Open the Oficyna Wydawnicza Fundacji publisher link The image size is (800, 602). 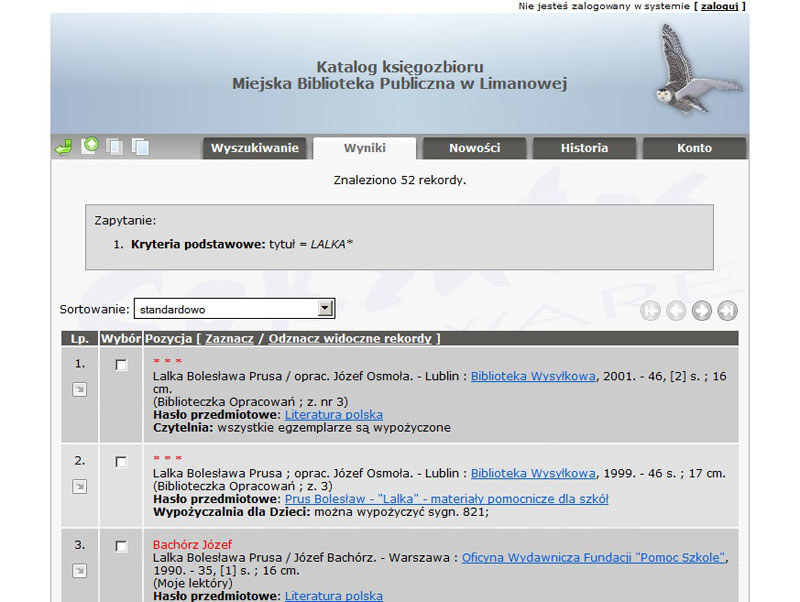click(592, 558)
